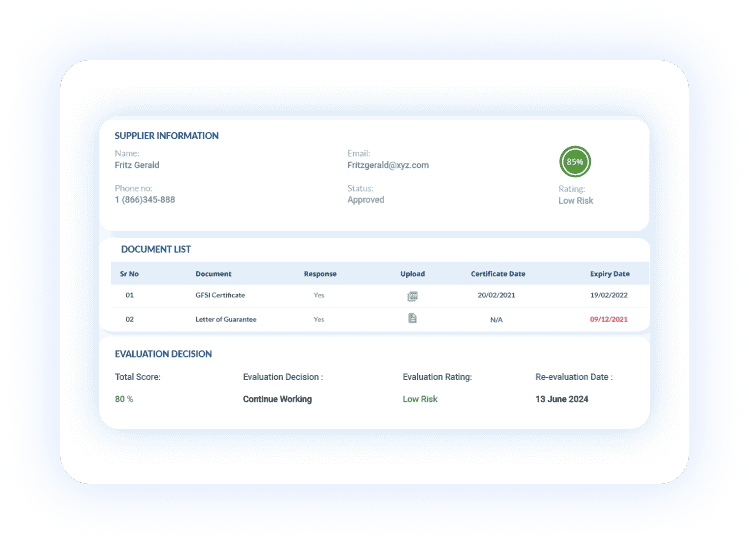Screen dimensions: 749x544
Task: Click the EVALUATION DECISION heading
Action: coord(163,354)
